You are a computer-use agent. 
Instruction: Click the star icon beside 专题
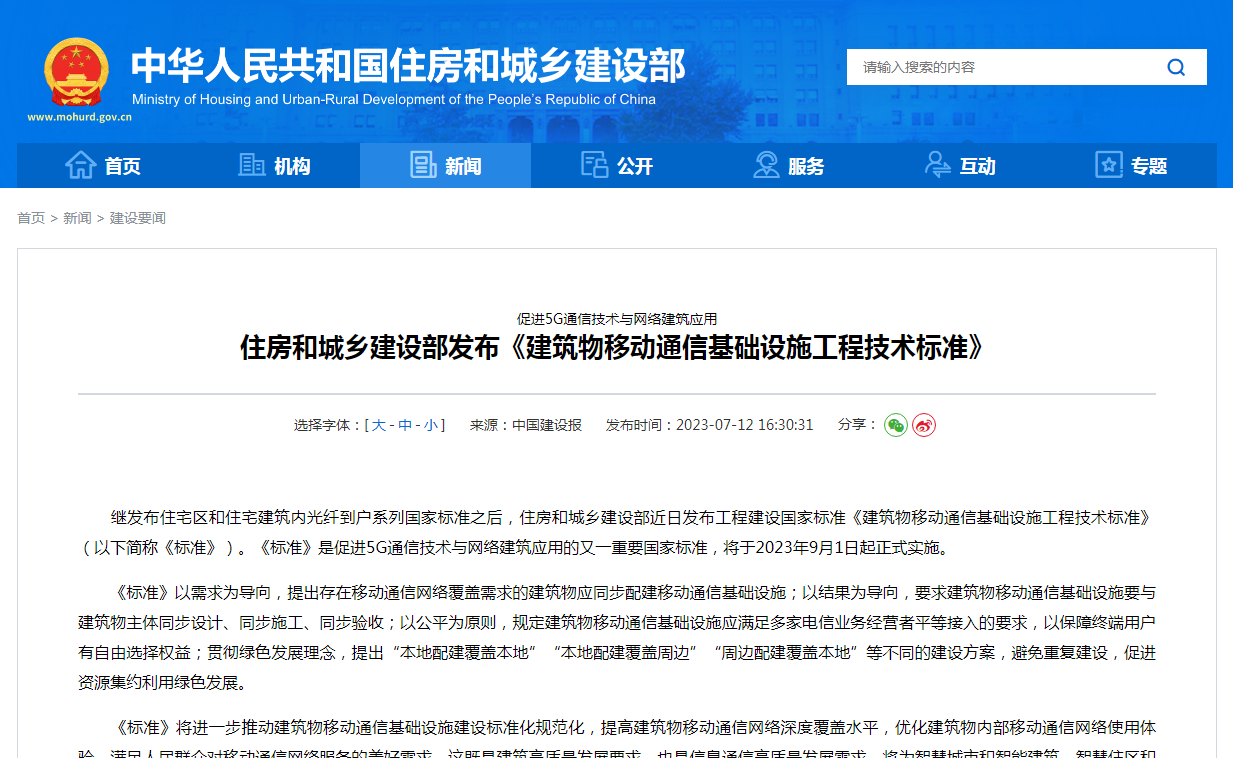(x=1108, y=166)
